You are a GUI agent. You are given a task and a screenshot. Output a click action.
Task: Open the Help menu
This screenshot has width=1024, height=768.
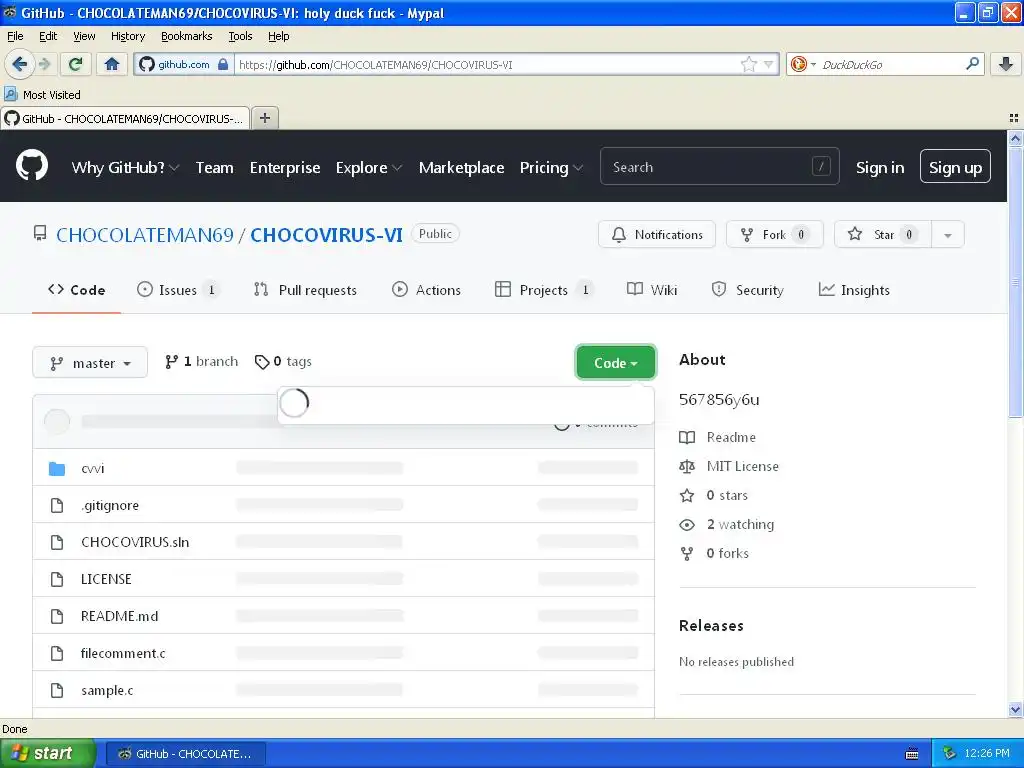tap(278, 36)
